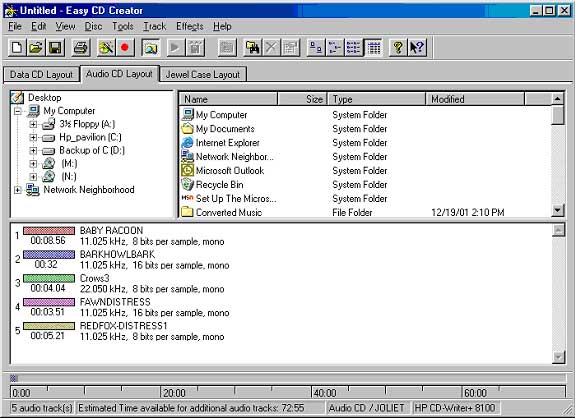This screenshot has height=418, width=575.
Task: Create a new CD layout
Action: click(17, 48)
